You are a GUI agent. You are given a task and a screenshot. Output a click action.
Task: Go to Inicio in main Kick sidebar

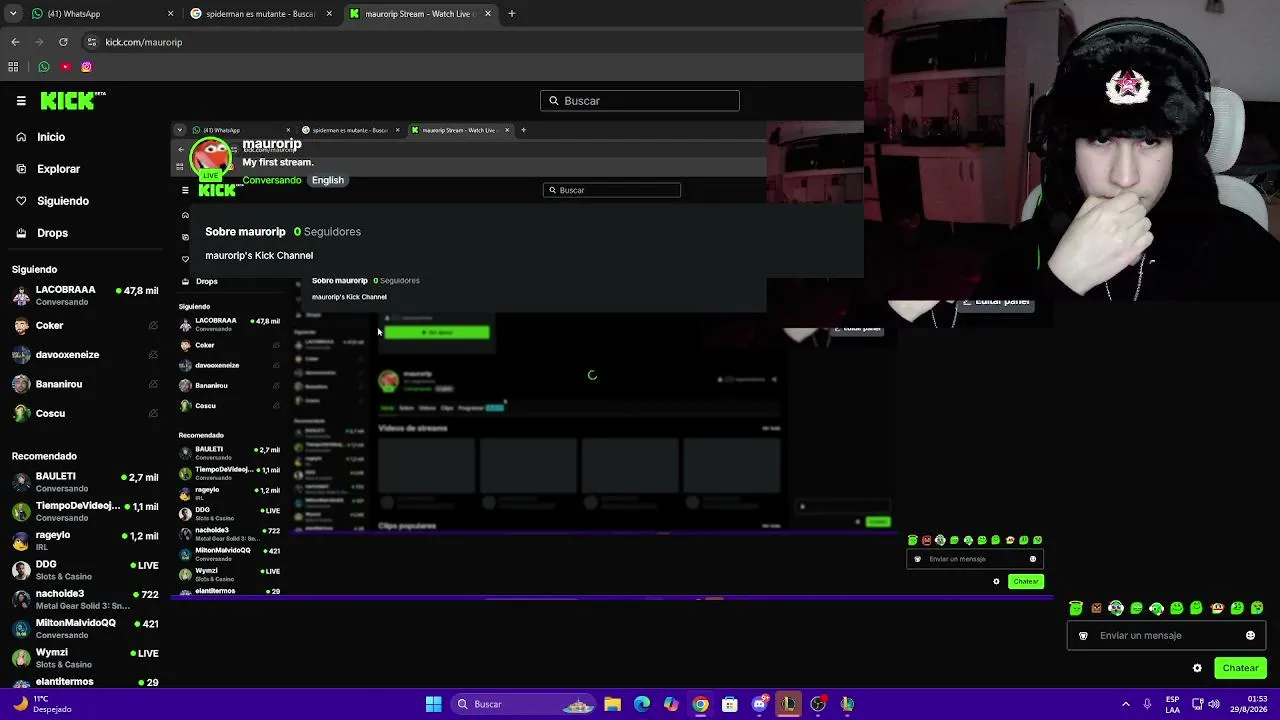pos(51,137)
